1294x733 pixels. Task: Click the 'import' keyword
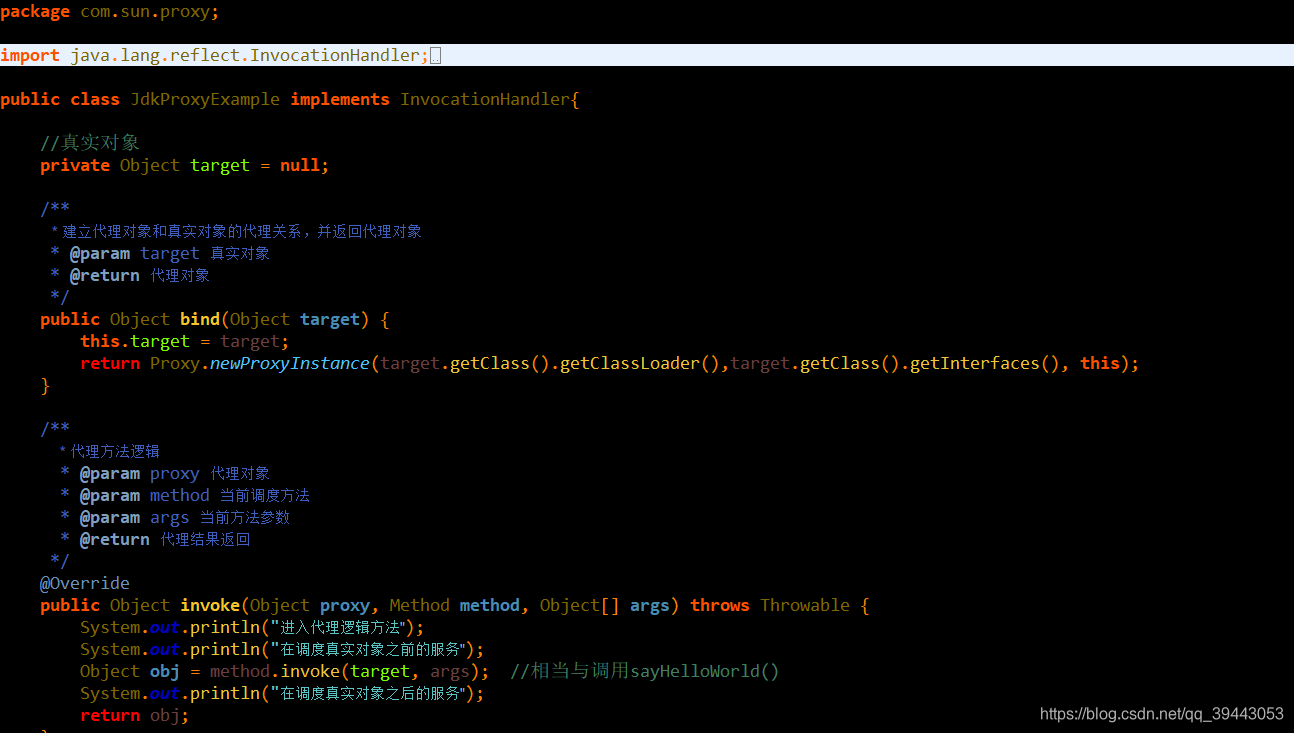(x=30, y=55)
